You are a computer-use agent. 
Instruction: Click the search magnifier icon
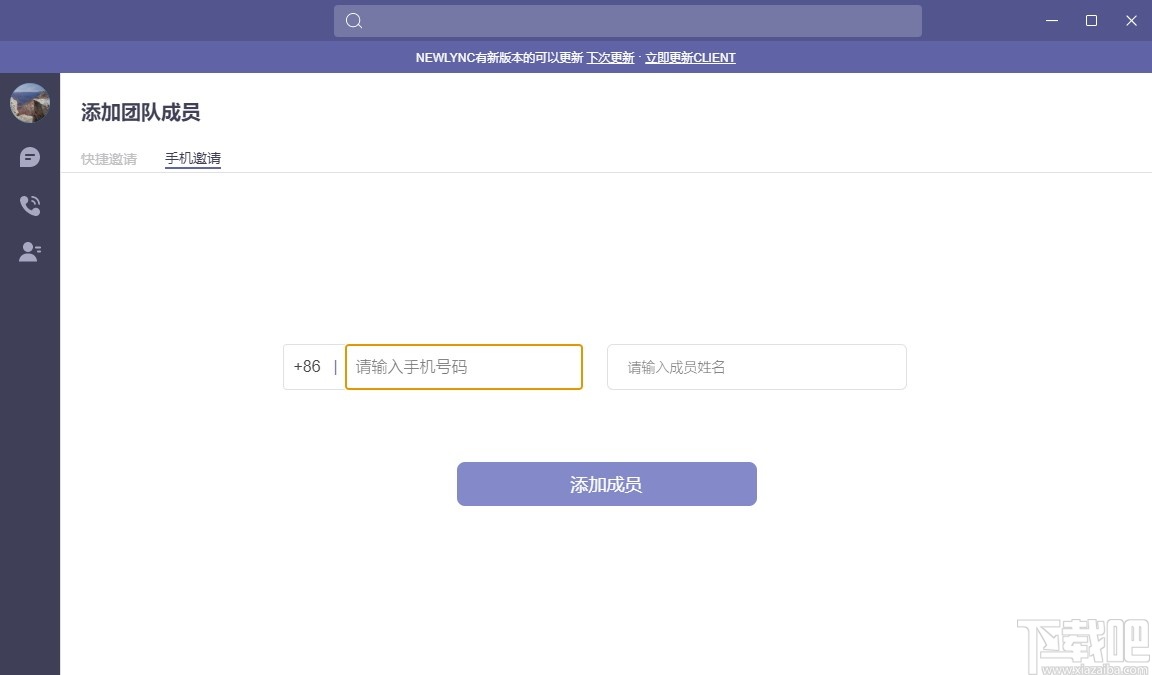(353, 20)
